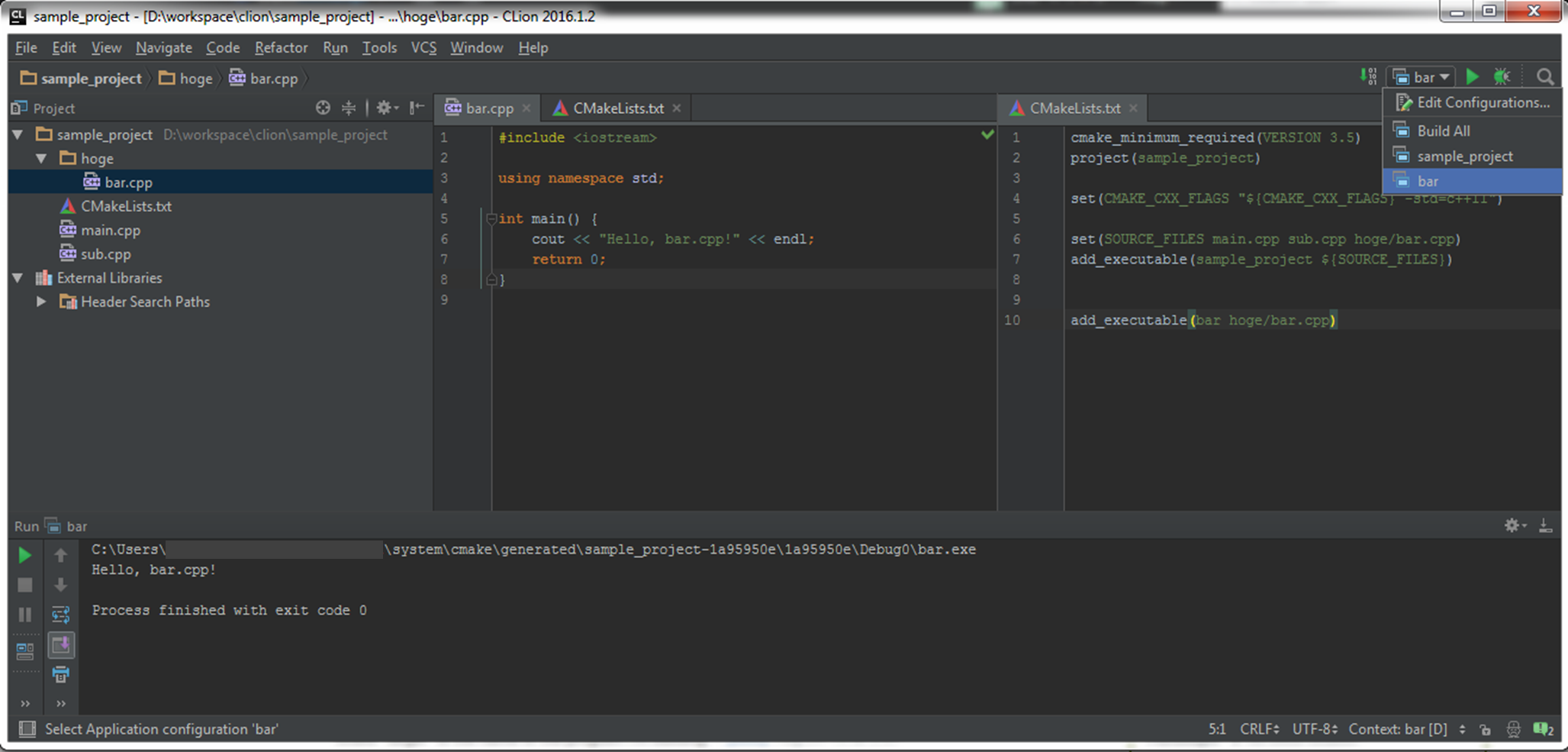Collapse all in Project panel toolbar
The height and width of the screenshot is (752, 1568).
click(349, 108)
